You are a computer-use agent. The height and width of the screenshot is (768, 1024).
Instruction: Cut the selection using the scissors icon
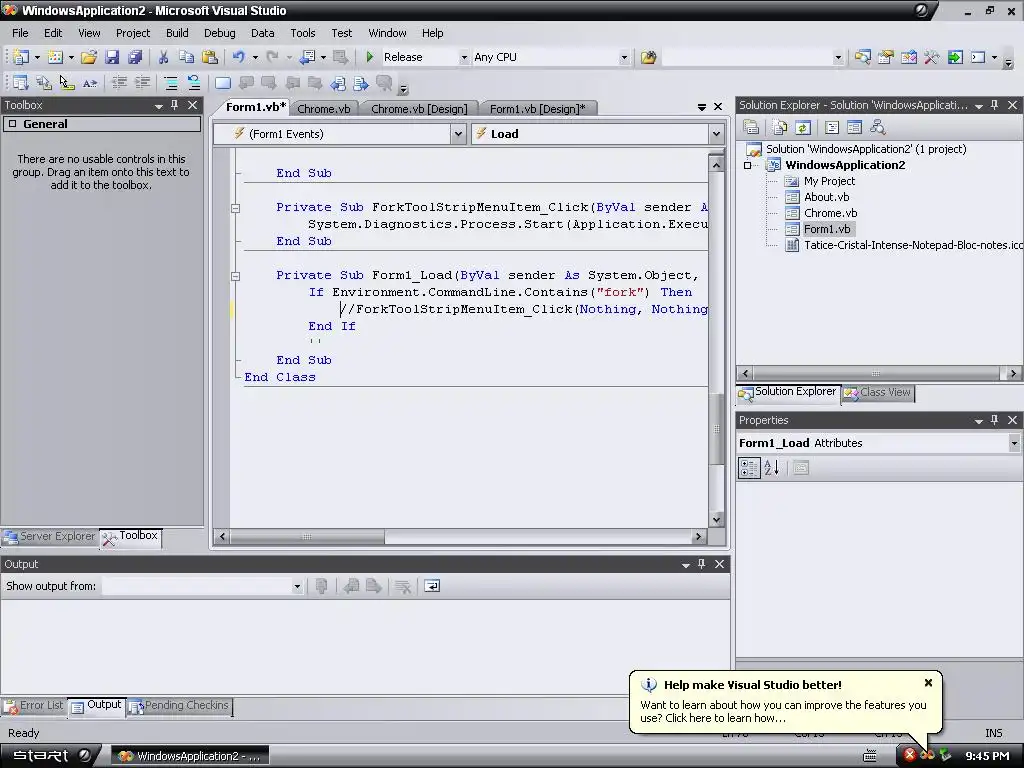tap(163, 57)
